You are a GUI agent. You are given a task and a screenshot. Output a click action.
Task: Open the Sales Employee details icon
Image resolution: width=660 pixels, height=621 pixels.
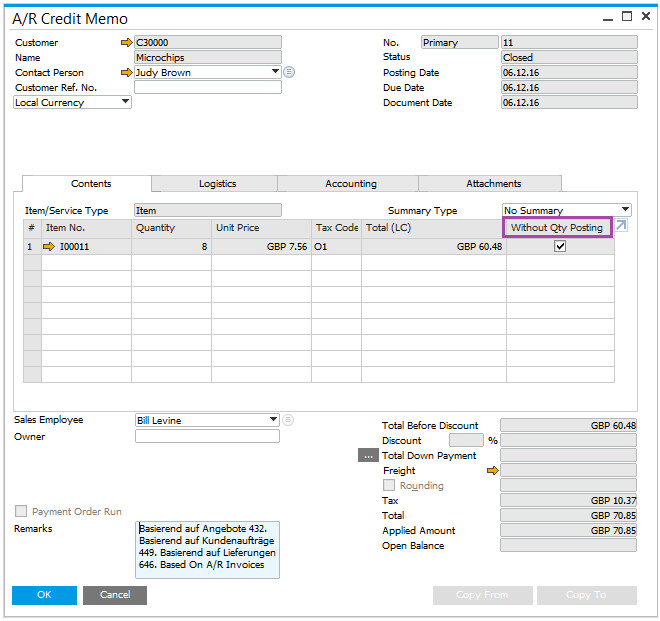[x=288, y=420]
